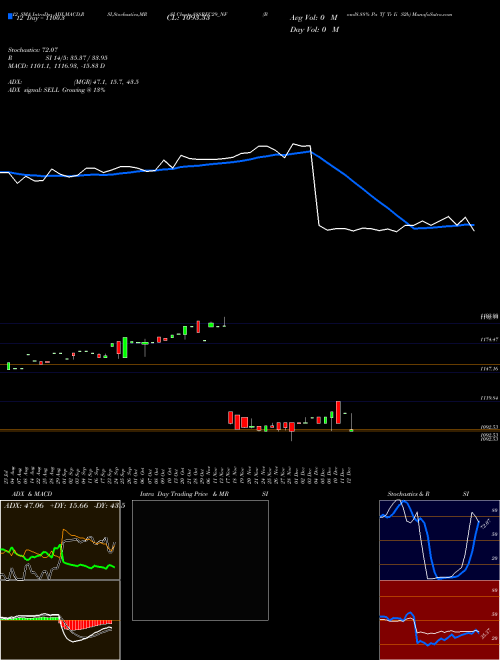The width and height of the screenshot is (500, 660).
Task: Click the 'Stochastics & R SI' panel title
Action: [428, 494]
